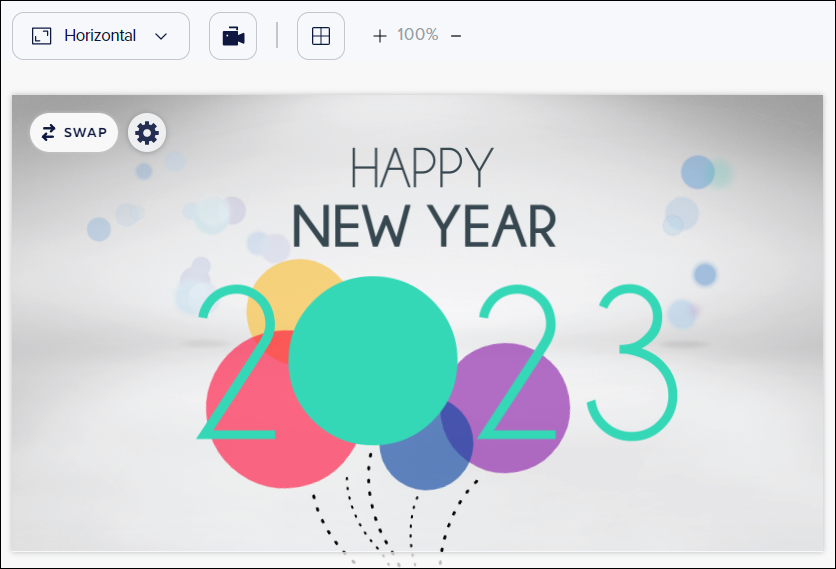
Task: Select the large teal circle in 2023
Action: tap(373, 360)
